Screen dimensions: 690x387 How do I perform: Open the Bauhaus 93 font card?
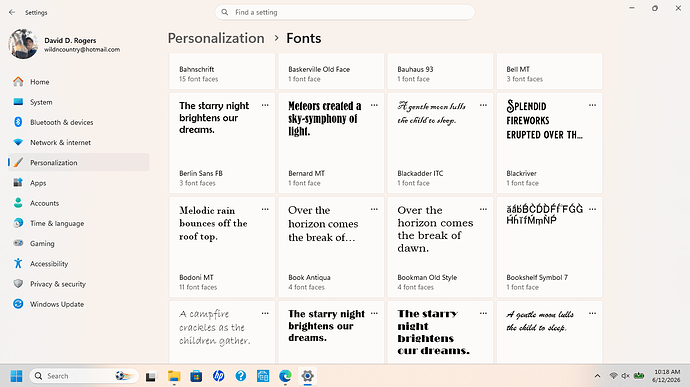coord(440,71)
